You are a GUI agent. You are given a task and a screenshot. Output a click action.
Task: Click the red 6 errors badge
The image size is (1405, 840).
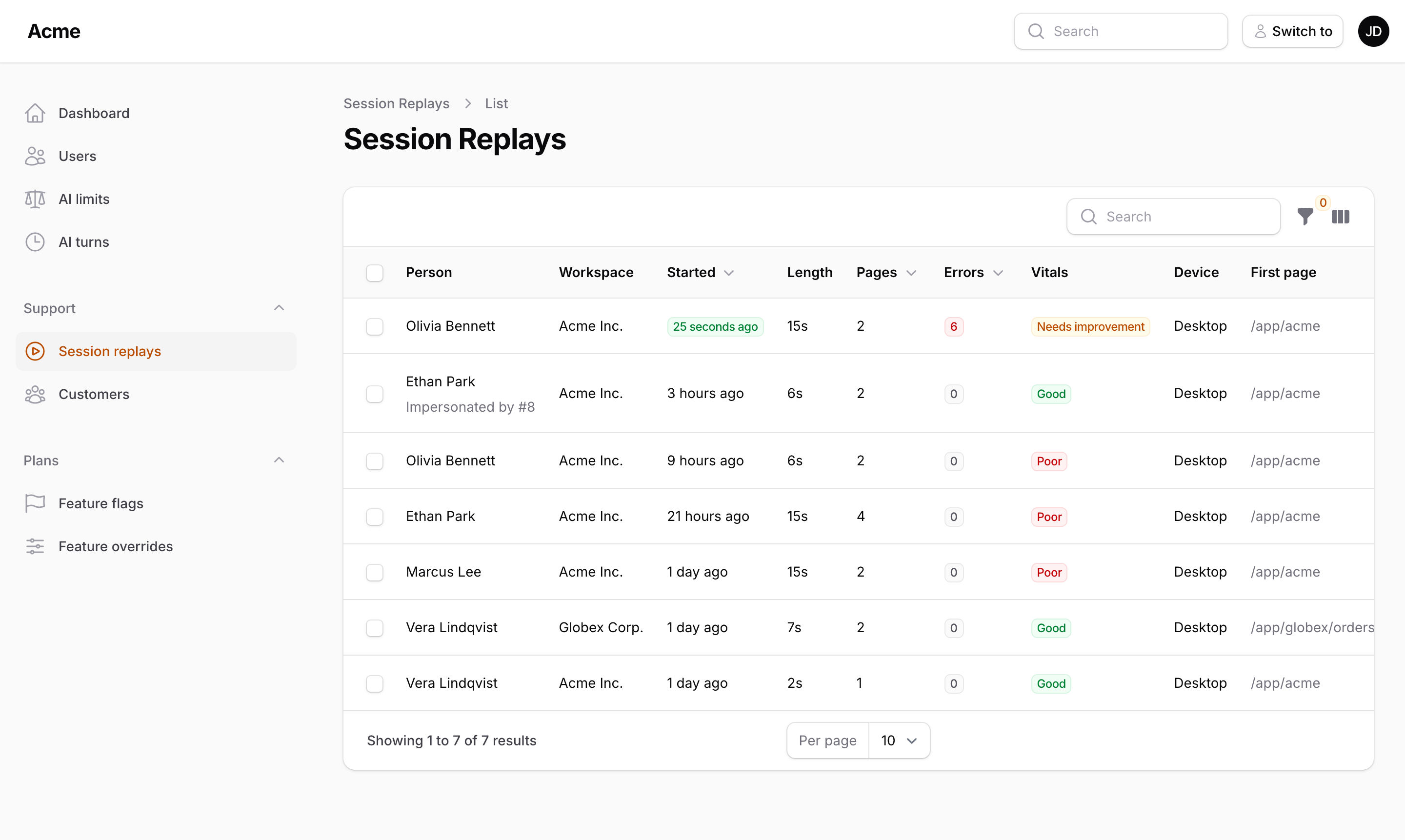point(953,327)
